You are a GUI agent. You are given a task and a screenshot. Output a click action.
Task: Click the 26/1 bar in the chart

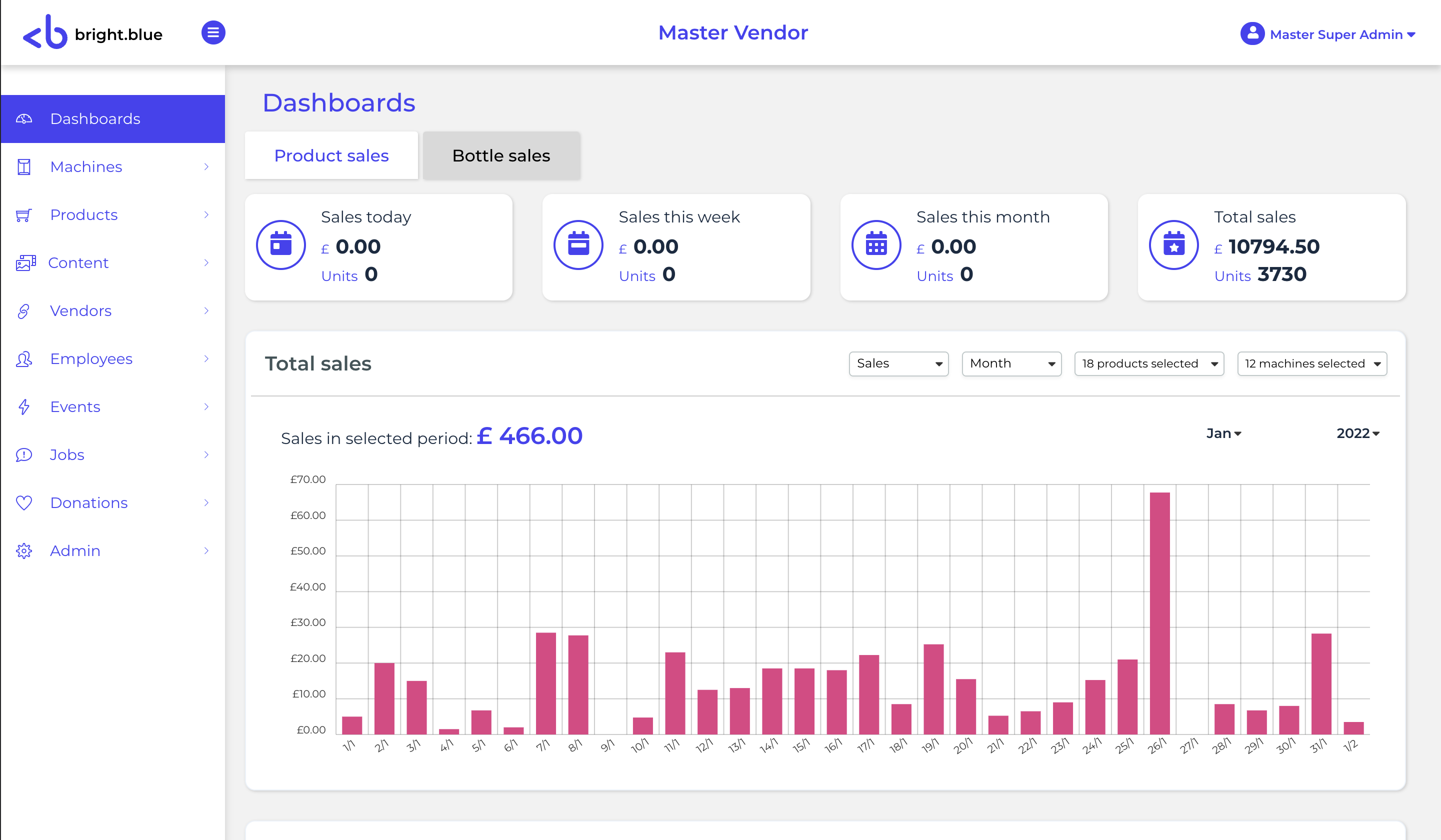coord(1159,612)
